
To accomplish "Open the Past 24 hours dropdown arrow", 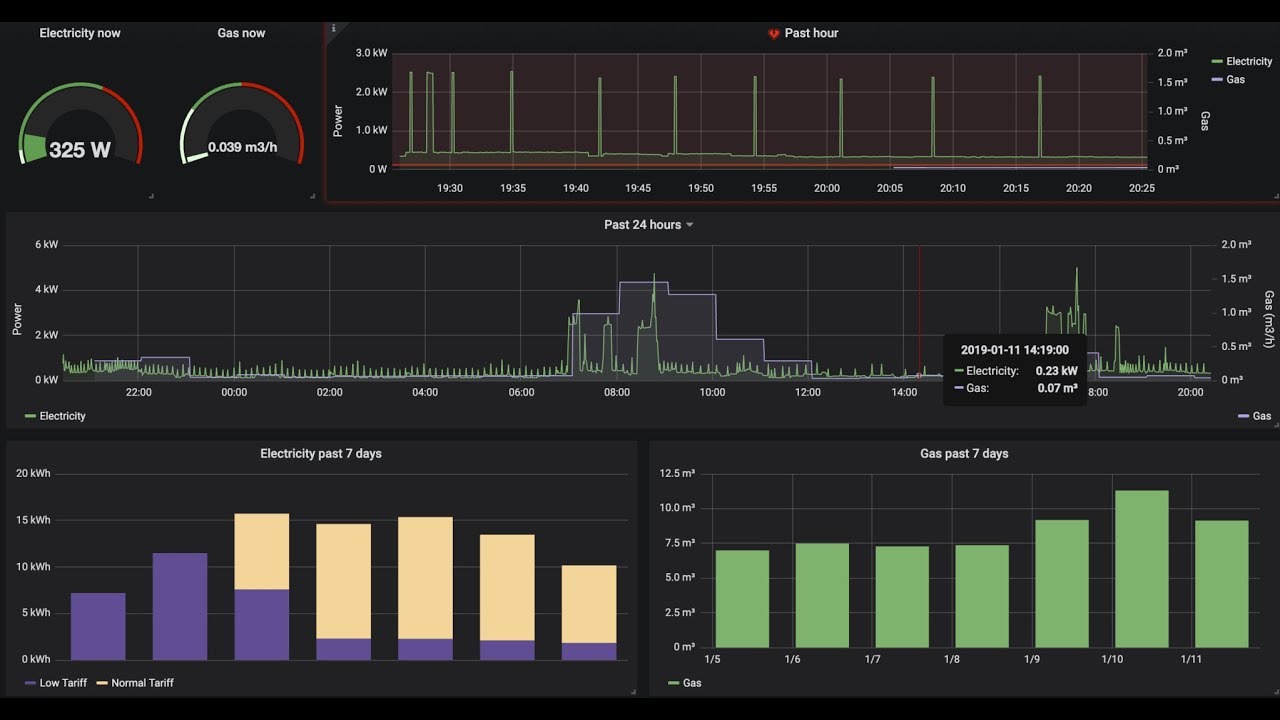I will pyautogui.click(x=689, y=225).
